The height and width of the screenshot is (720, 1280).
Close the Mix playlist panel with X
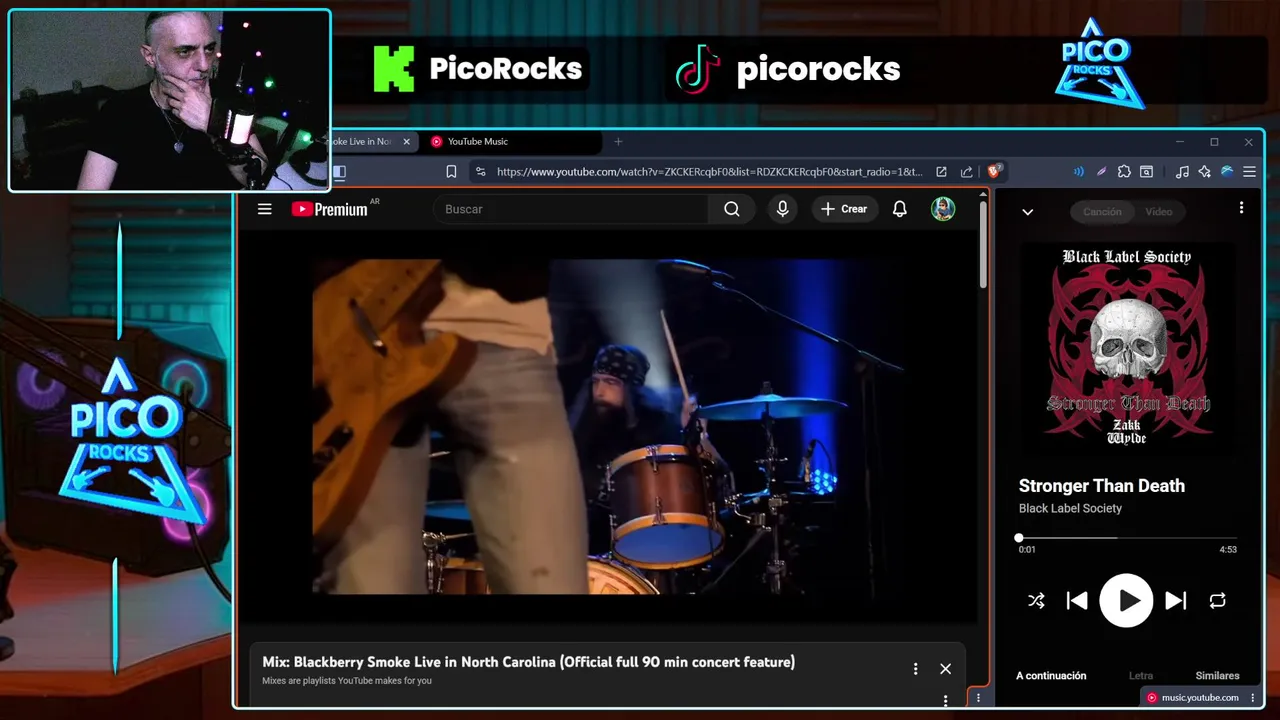pyautogui.click(x=945, y=669)
